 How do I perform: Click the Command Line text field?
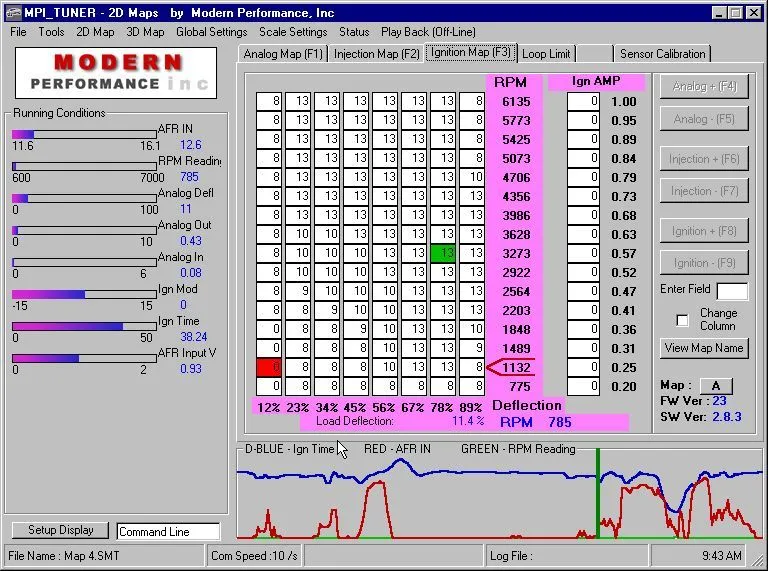click(x=167, y=532)
